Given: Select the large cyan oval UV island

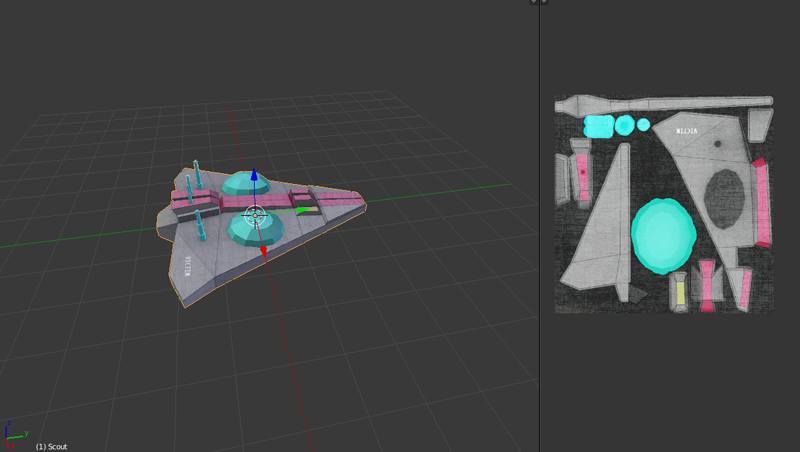Looking at the screenshot, I should pos(663,236).
